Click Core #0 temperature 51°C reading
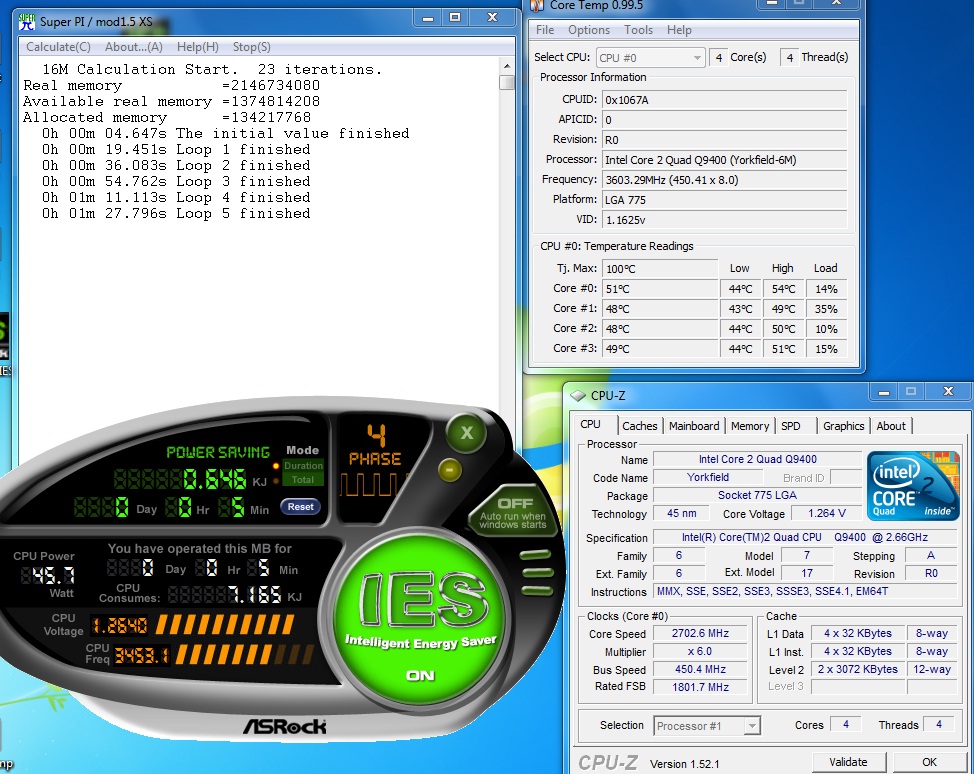974x774 pixels. (x=660, y=289)
